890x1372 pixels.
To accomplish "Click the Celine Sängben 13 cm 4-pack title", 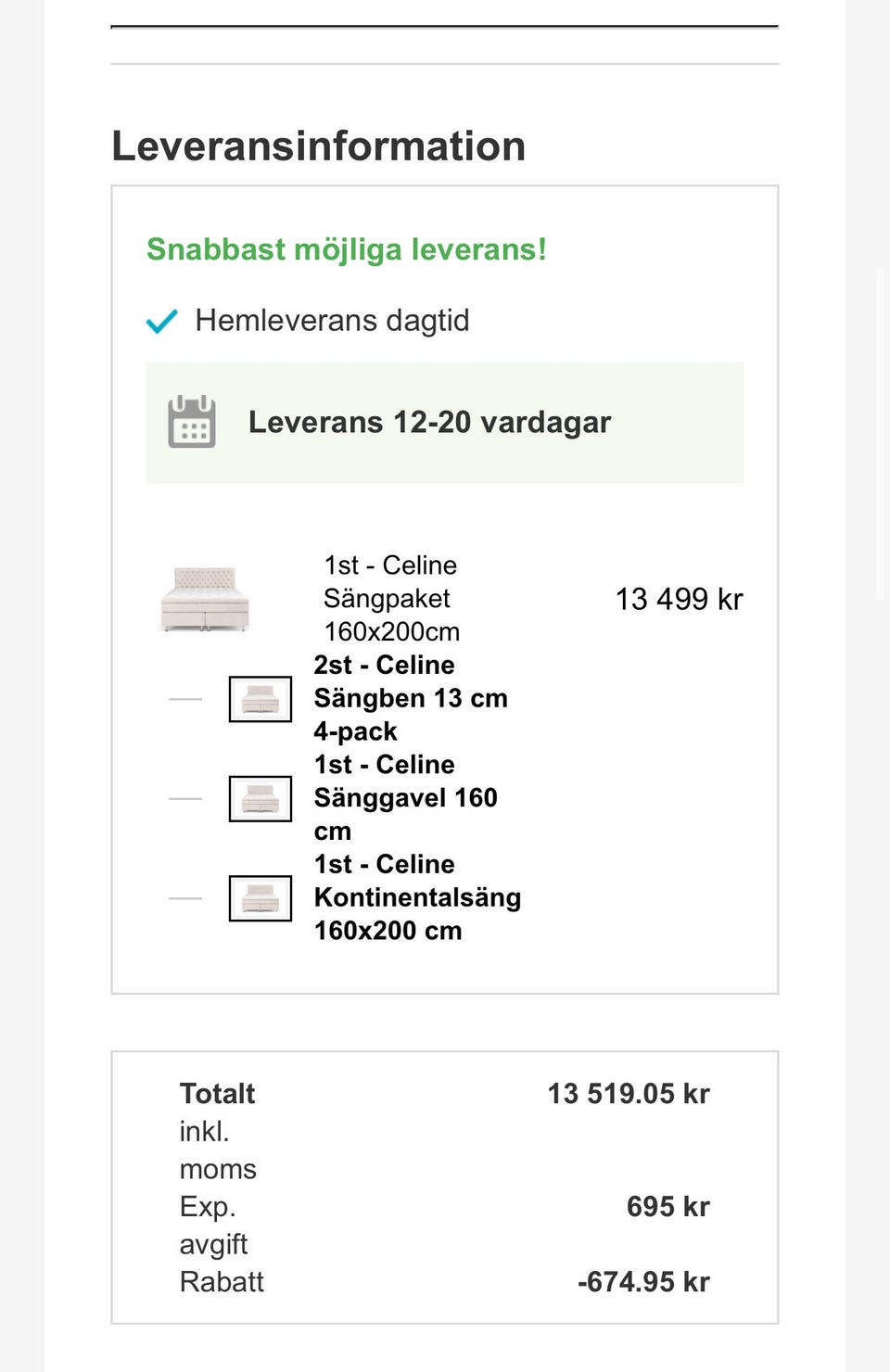I will coord(410,698).
